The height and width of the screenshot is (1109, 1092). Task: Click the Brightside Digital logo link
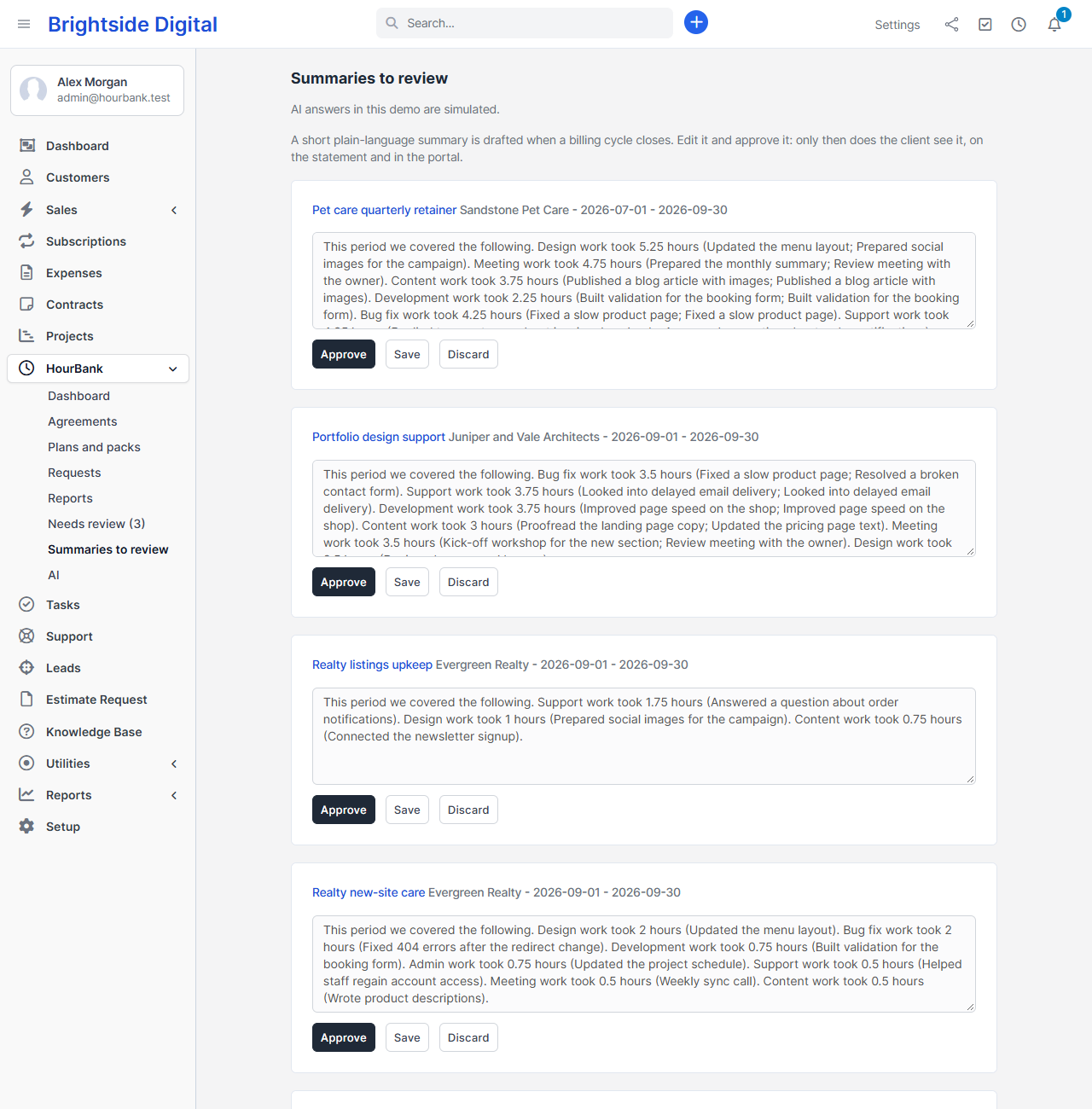click(x=132, y=24)
